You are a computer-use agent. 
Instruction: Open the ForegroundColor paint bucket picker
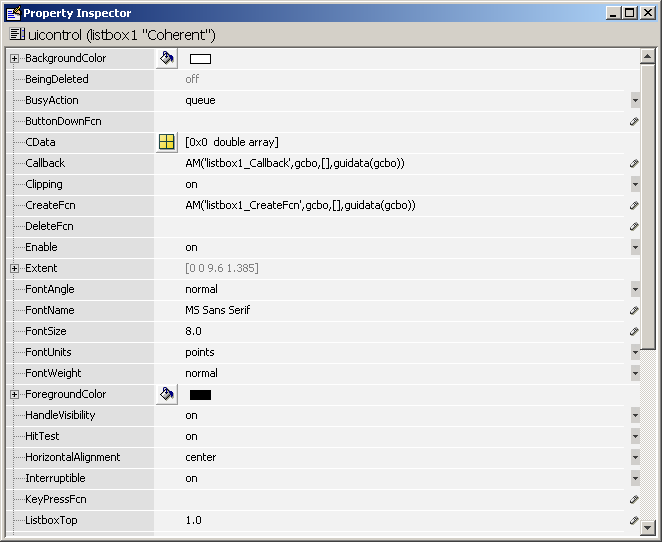pos(167,394)
